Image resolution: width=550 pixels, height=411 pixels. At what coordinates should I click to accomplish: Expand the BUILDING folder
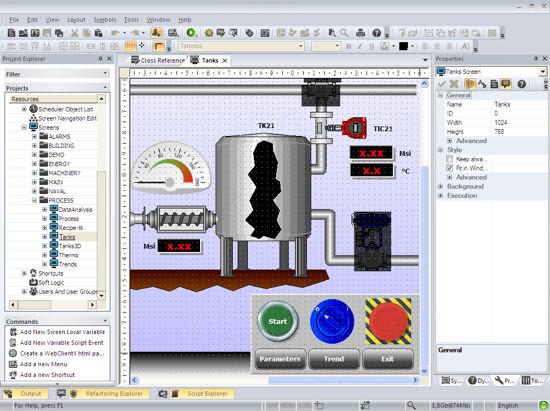34,146
